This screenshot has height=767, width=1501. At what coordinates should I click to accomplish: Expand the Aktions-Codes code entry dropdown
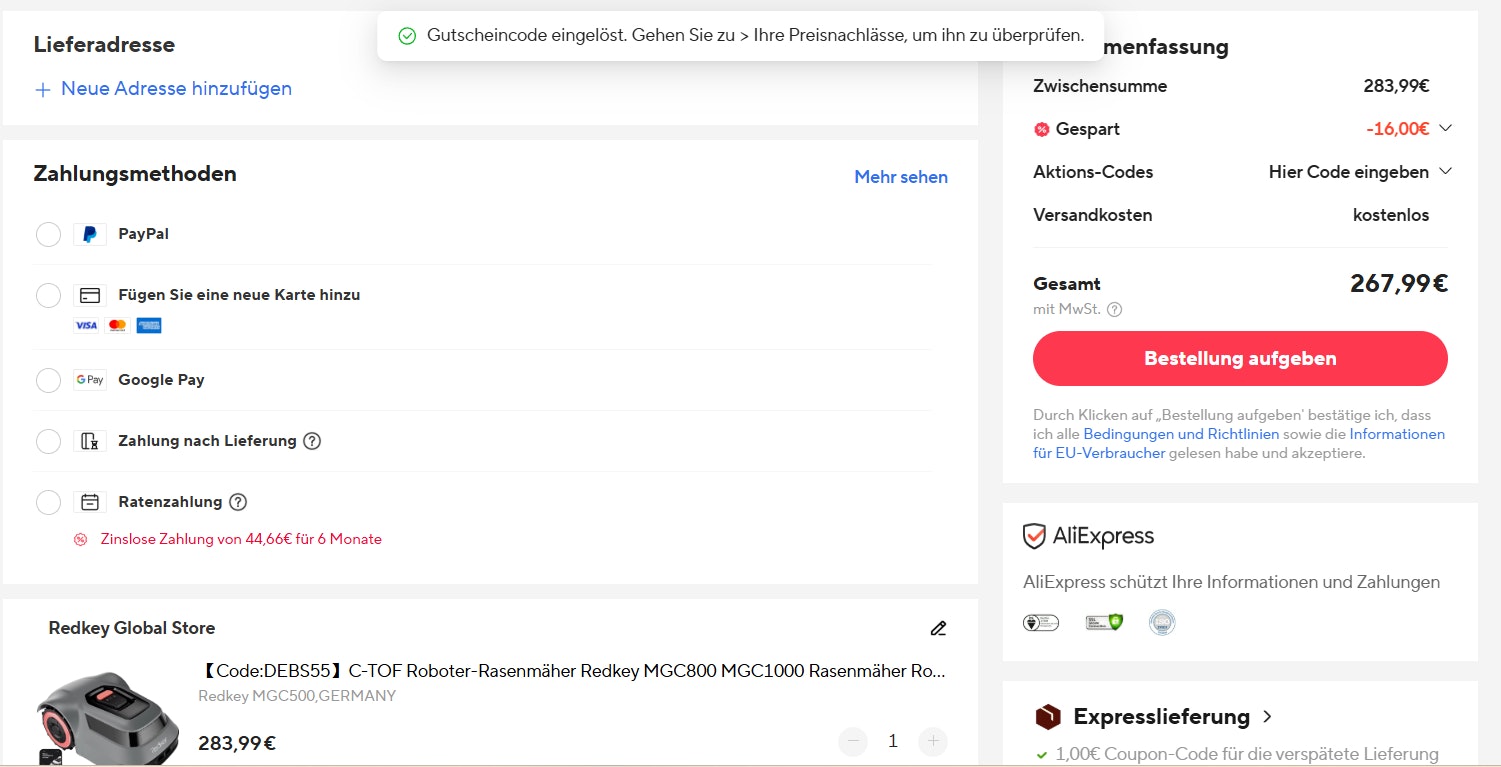coord(1444,172)
